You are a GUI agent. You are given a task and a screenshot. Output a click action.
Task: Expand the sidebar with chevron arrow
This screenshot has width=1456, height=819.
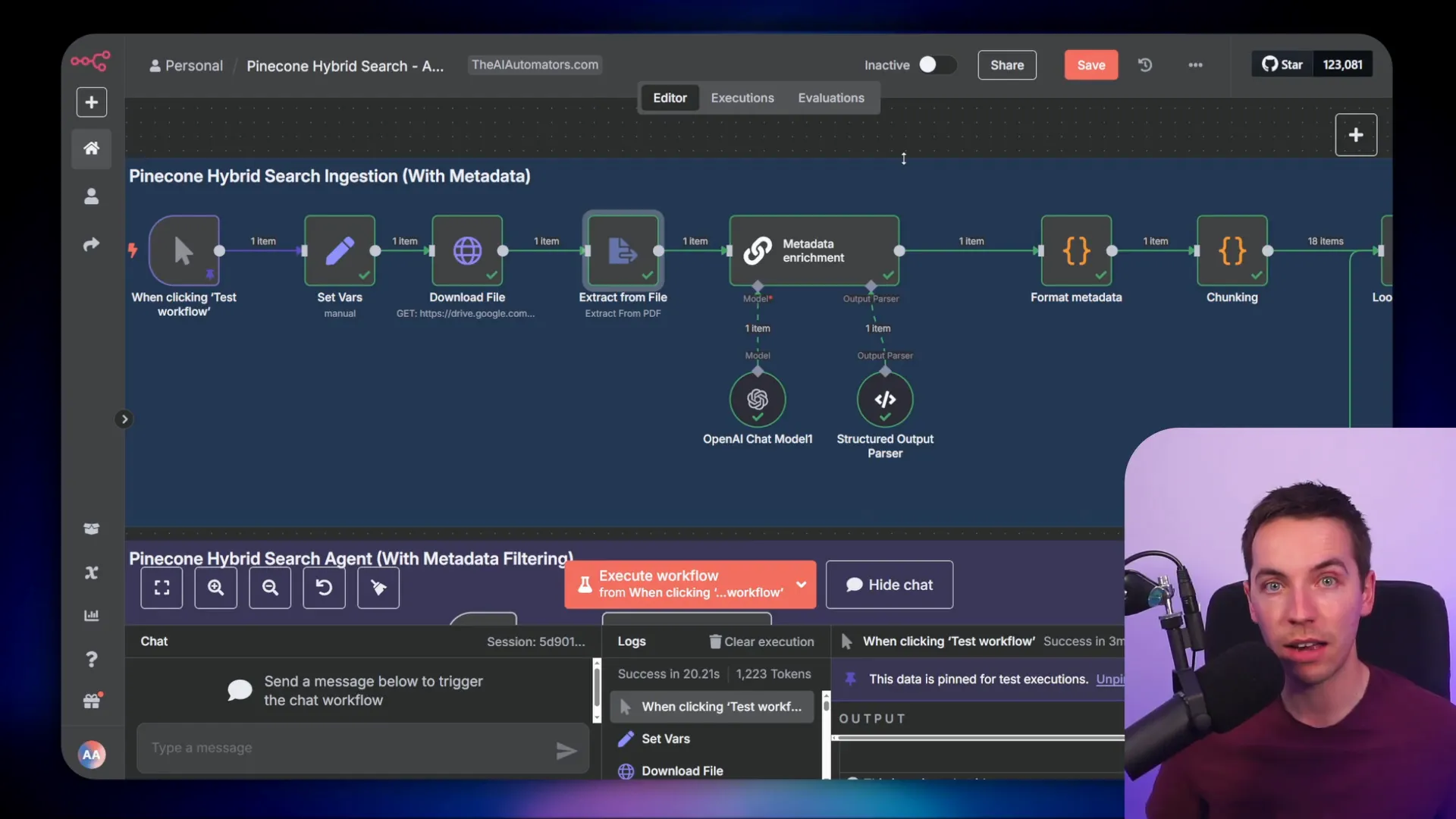[x=124, y=419]
